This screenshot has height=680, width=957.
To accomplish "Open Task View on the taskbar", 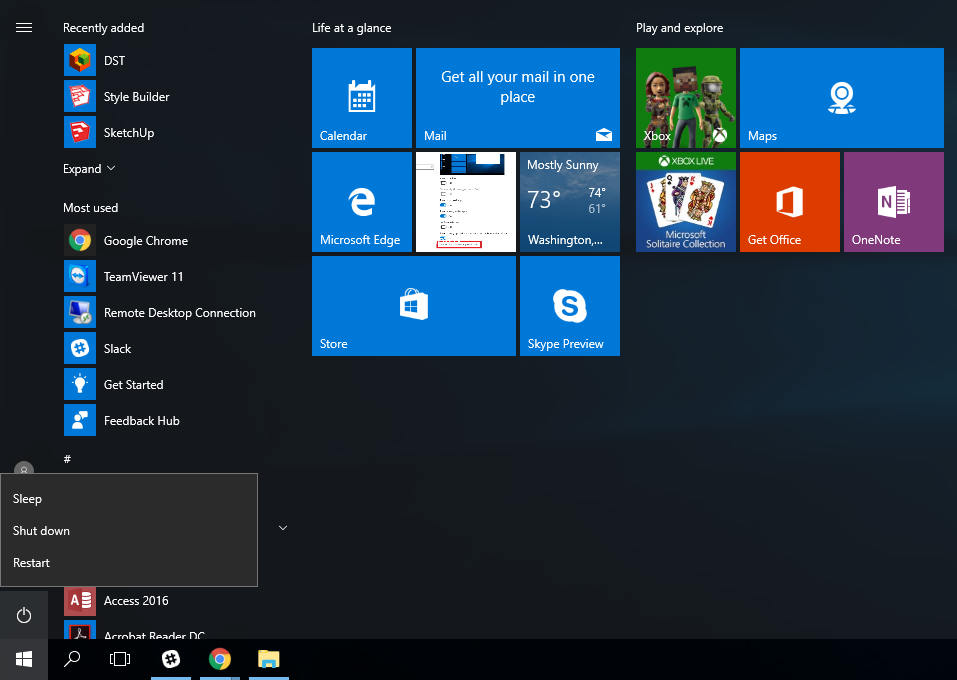I will click(x=120, y=659).
